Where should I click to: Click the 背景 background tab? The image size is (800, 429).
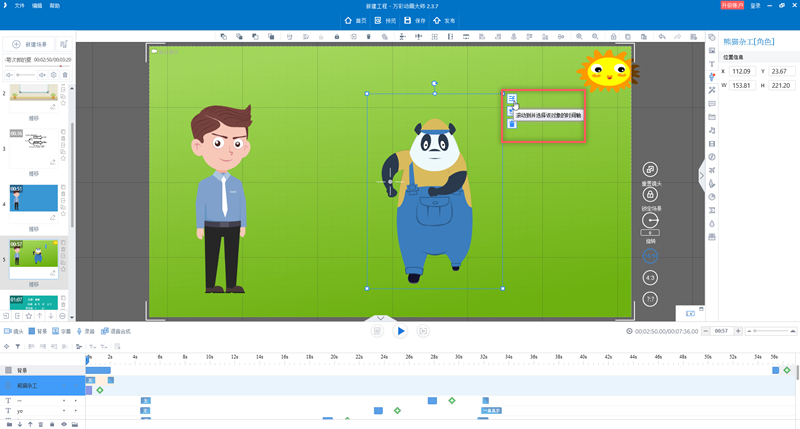pyautogui.click(x=38, y=331)
